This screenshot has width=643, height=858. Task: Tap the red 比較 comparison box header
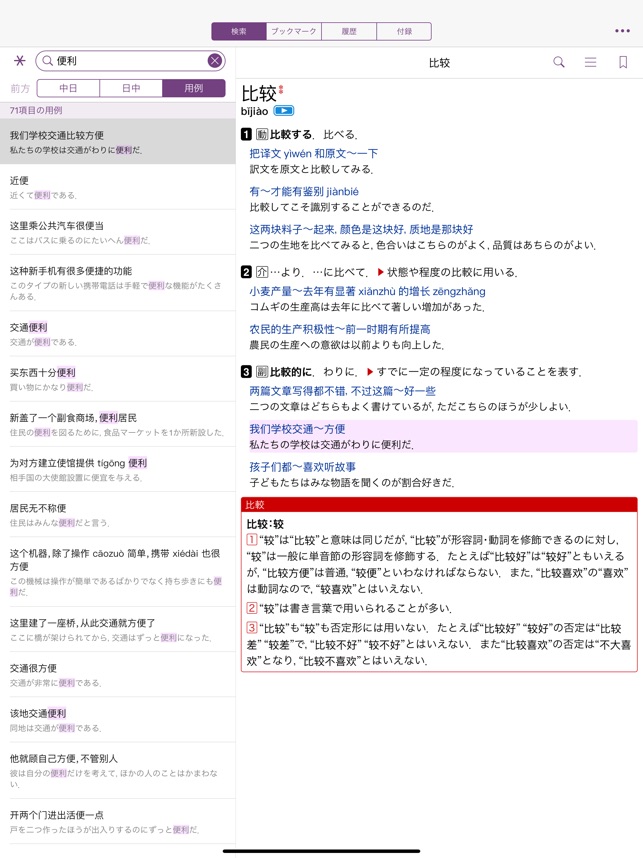click(x=439, y=505)
